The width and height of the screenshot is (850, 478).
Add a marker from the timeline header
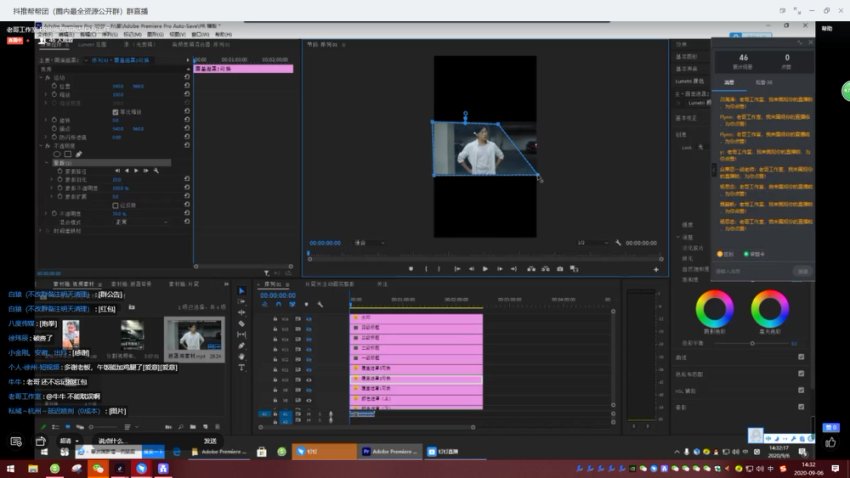[306, 305]
